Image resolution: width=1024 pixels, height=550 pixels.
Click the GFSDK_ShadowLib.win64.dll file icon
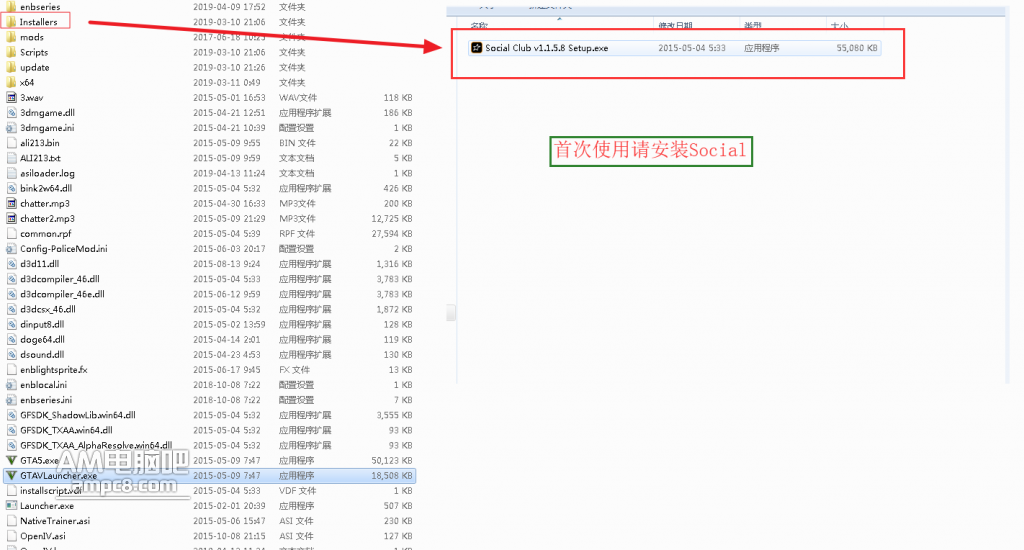[11, 415]
